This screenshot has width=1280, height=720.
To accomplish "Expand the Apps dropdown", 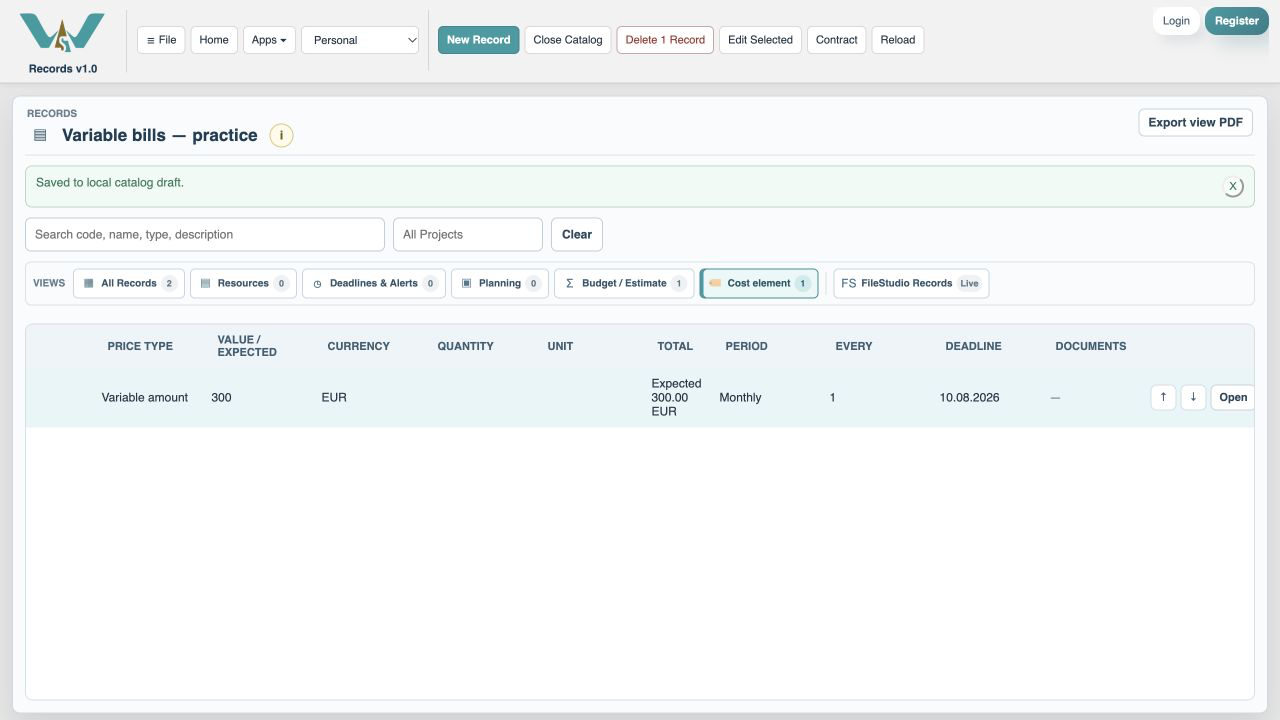I will (269, 40).
